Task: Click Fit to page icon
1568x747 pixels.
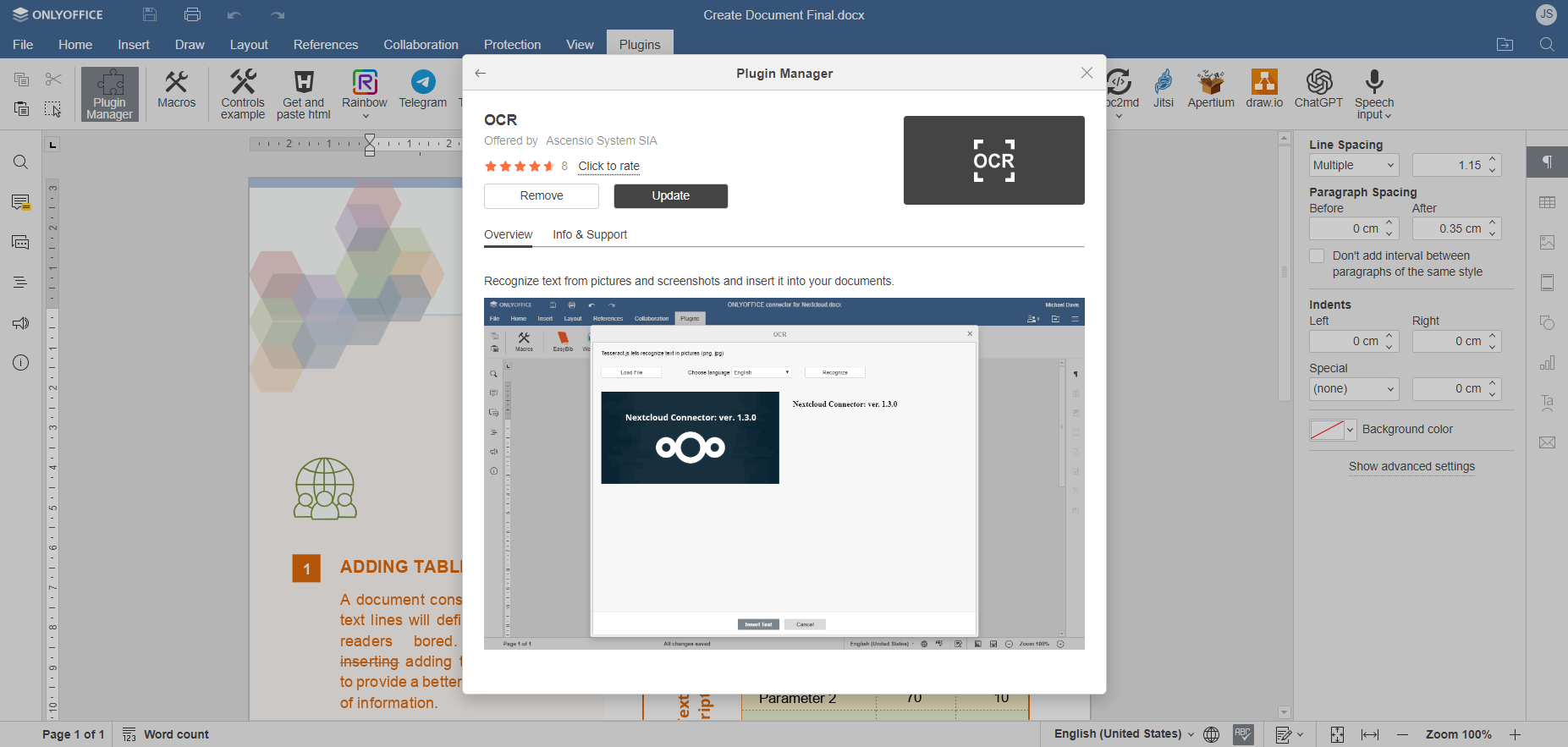Action: click(x=1337, y=734)
